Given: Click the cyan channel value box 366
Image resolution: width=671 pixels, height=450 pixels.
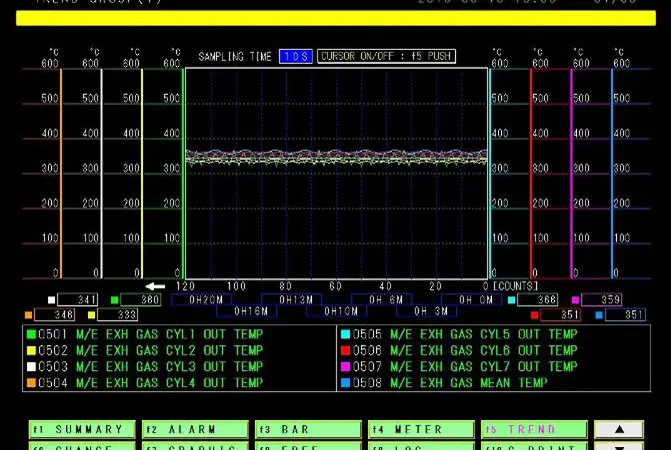Looking at the screenshot, I should (x=537, y=299).
